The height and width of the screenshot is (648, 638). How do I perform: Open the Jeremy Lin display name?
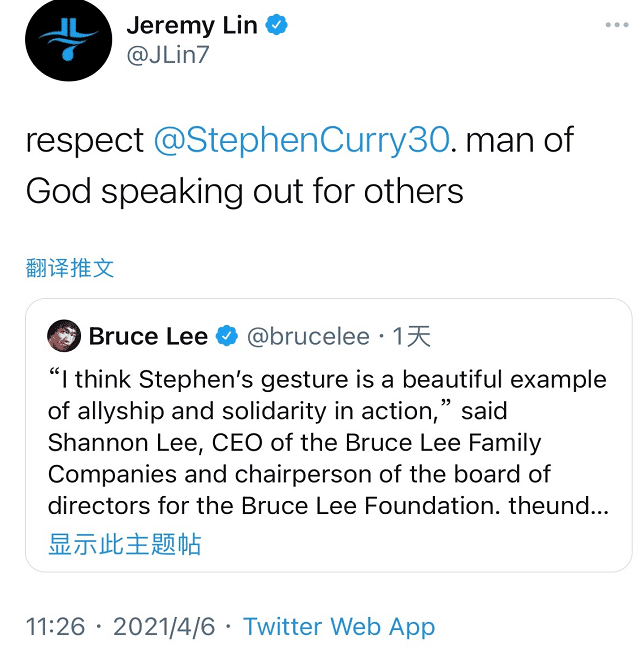coord(190,25)
